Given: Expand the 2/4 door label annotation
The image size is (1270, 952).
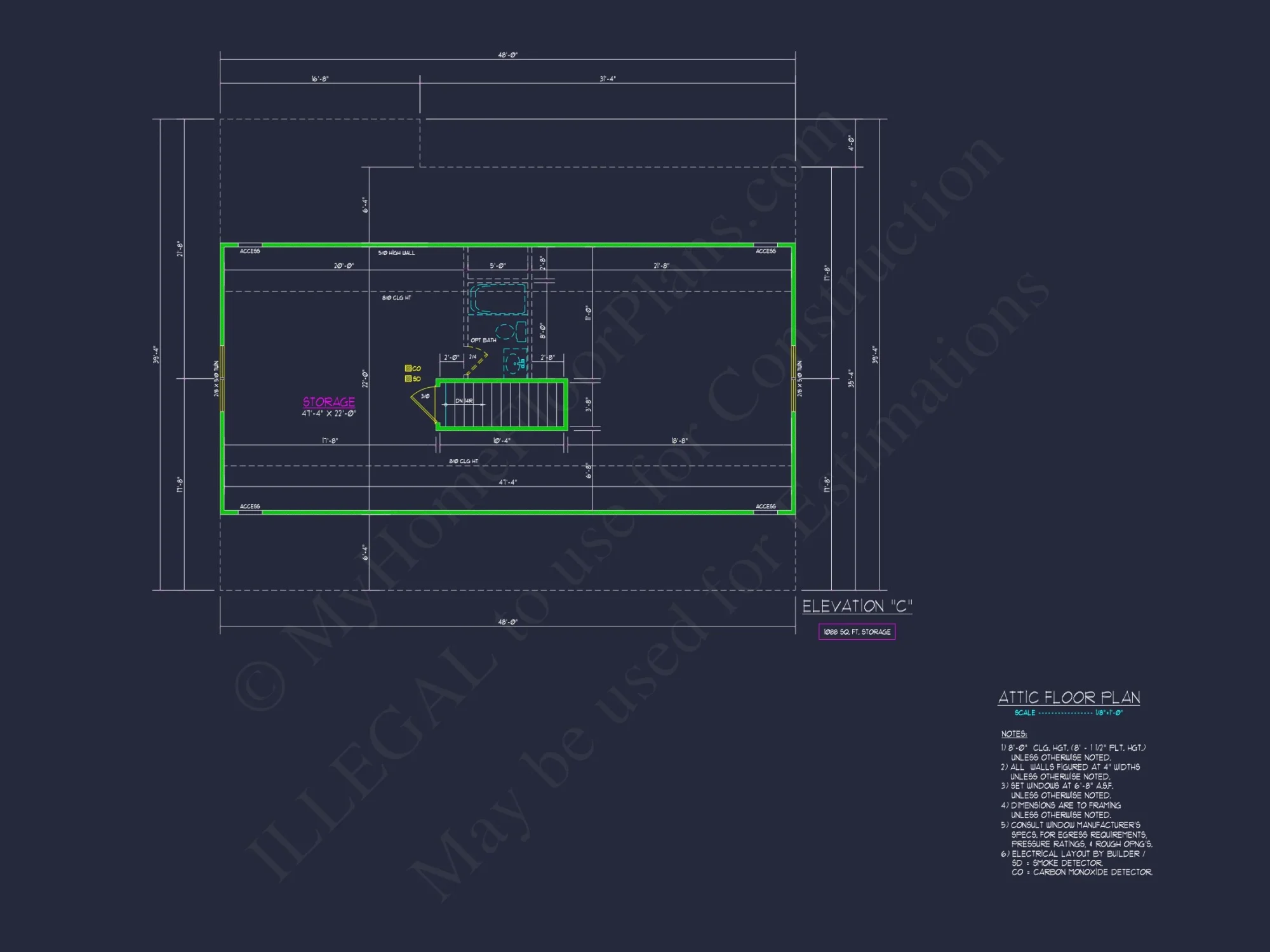Looking at the screenshot, I should coord(472,357).
